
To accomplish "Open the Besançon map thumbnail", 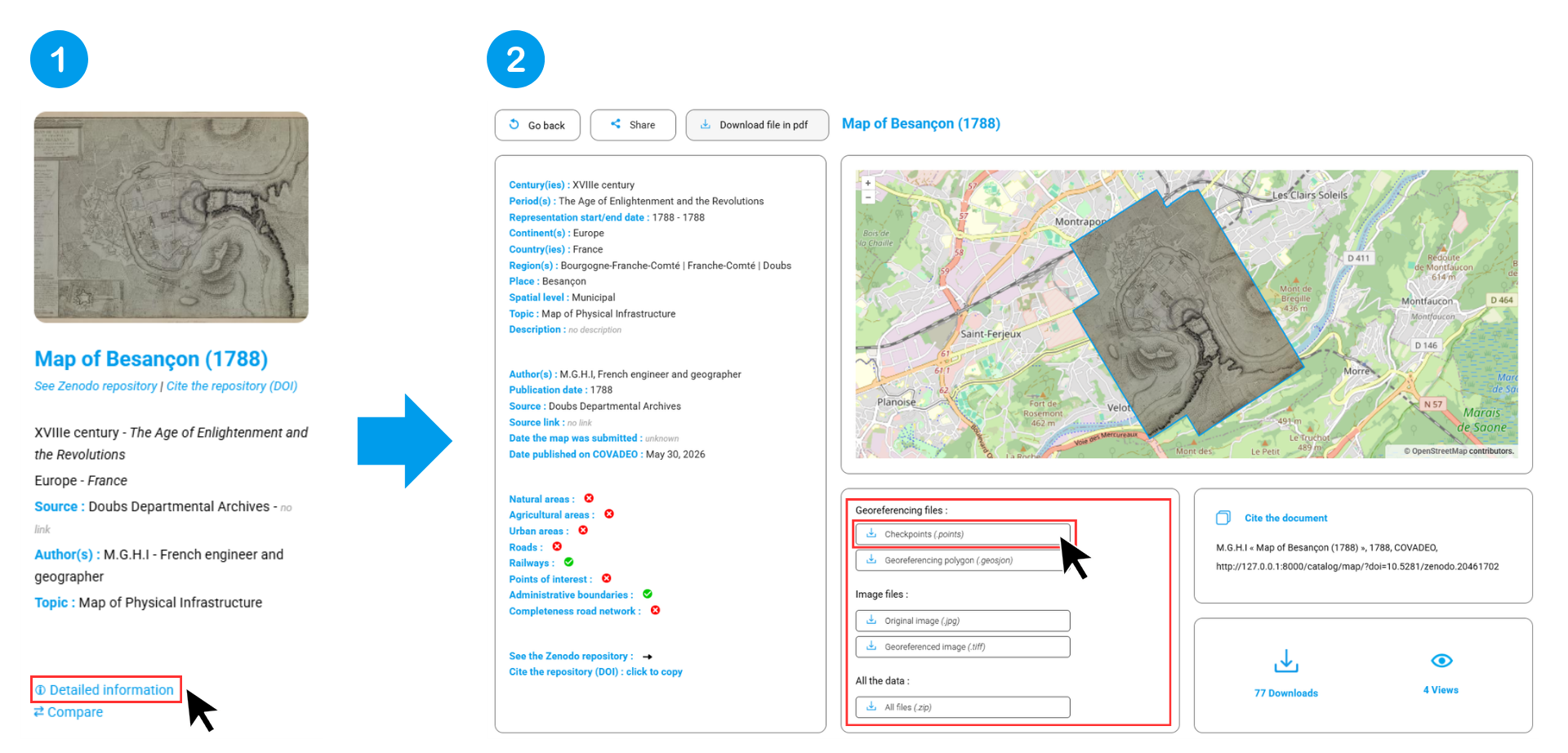I will tap(171, 217).
